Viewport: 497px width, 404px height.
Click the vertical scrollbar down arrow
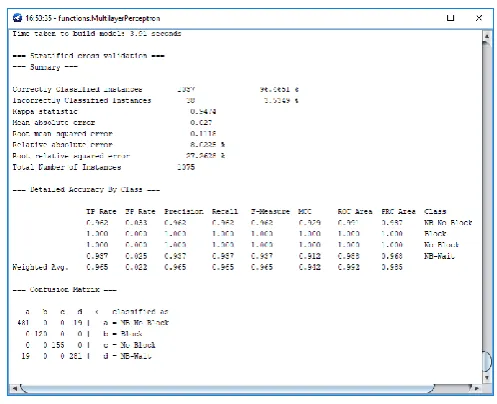pyautogui.click(x=486, y=377)
